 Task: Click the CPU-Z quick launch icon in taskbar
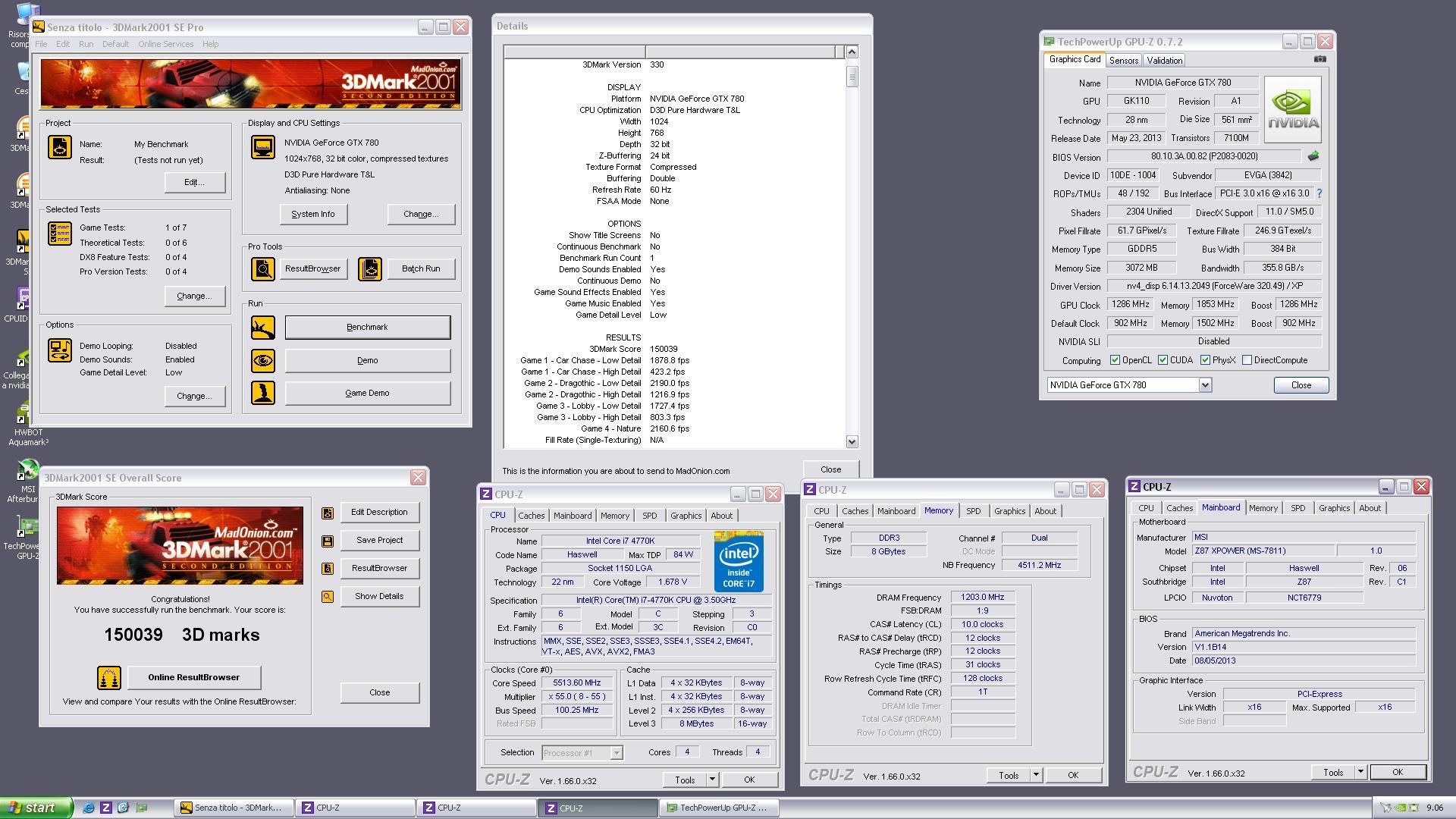106,808
